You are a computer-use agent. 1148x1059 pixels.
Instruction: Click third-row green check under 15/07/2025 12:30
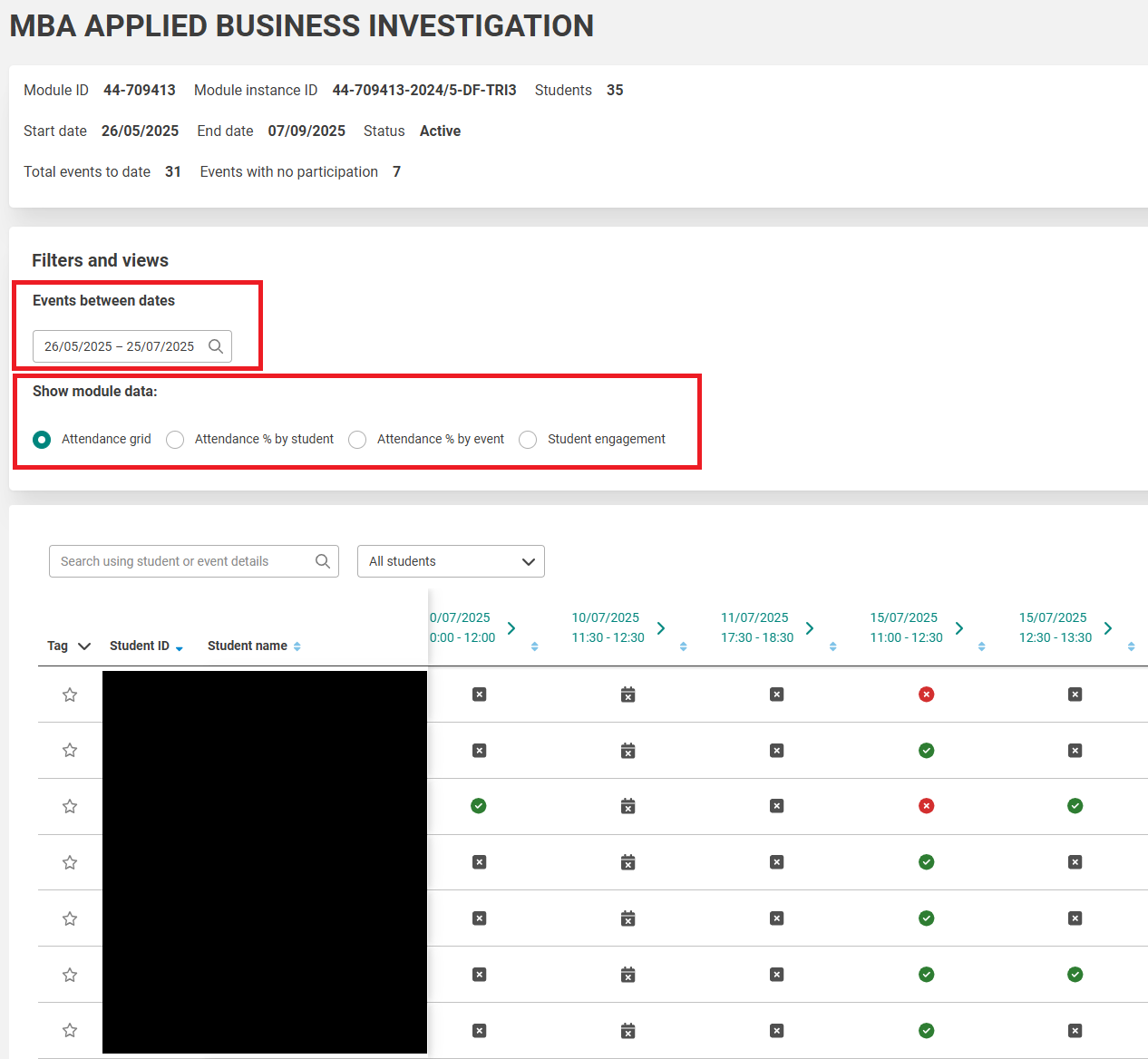click(1075, 806)
